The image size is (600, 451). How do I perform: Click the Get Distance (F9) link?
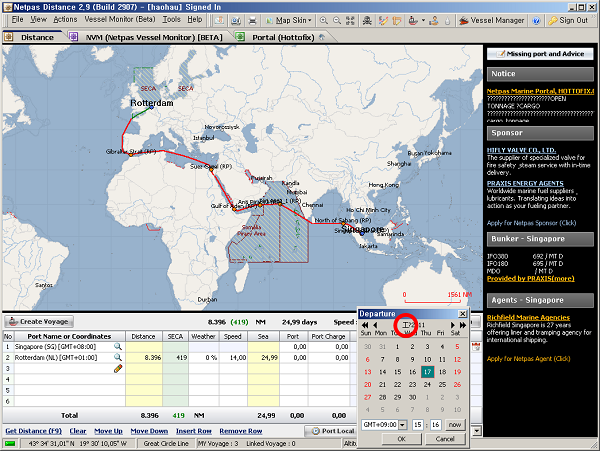tap(32, 431)
